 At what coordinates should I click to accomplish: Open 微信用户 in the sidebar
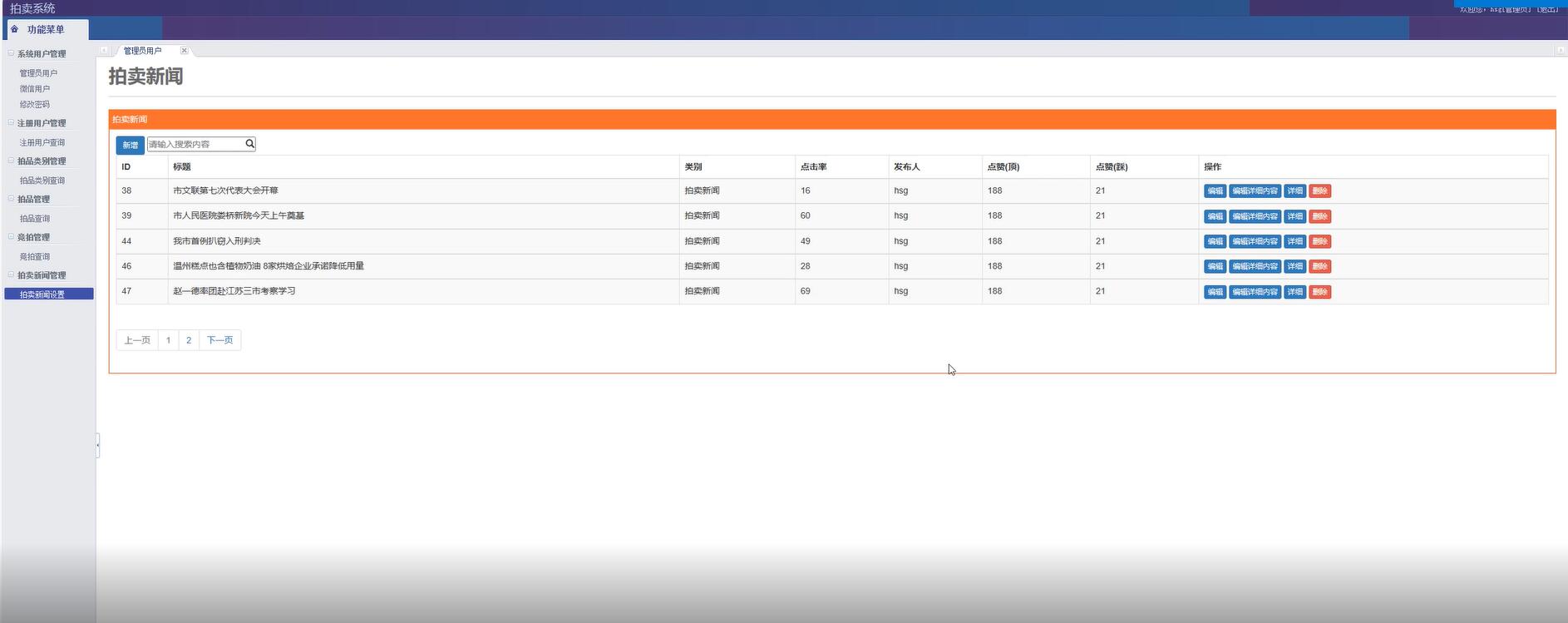point(35,89)
